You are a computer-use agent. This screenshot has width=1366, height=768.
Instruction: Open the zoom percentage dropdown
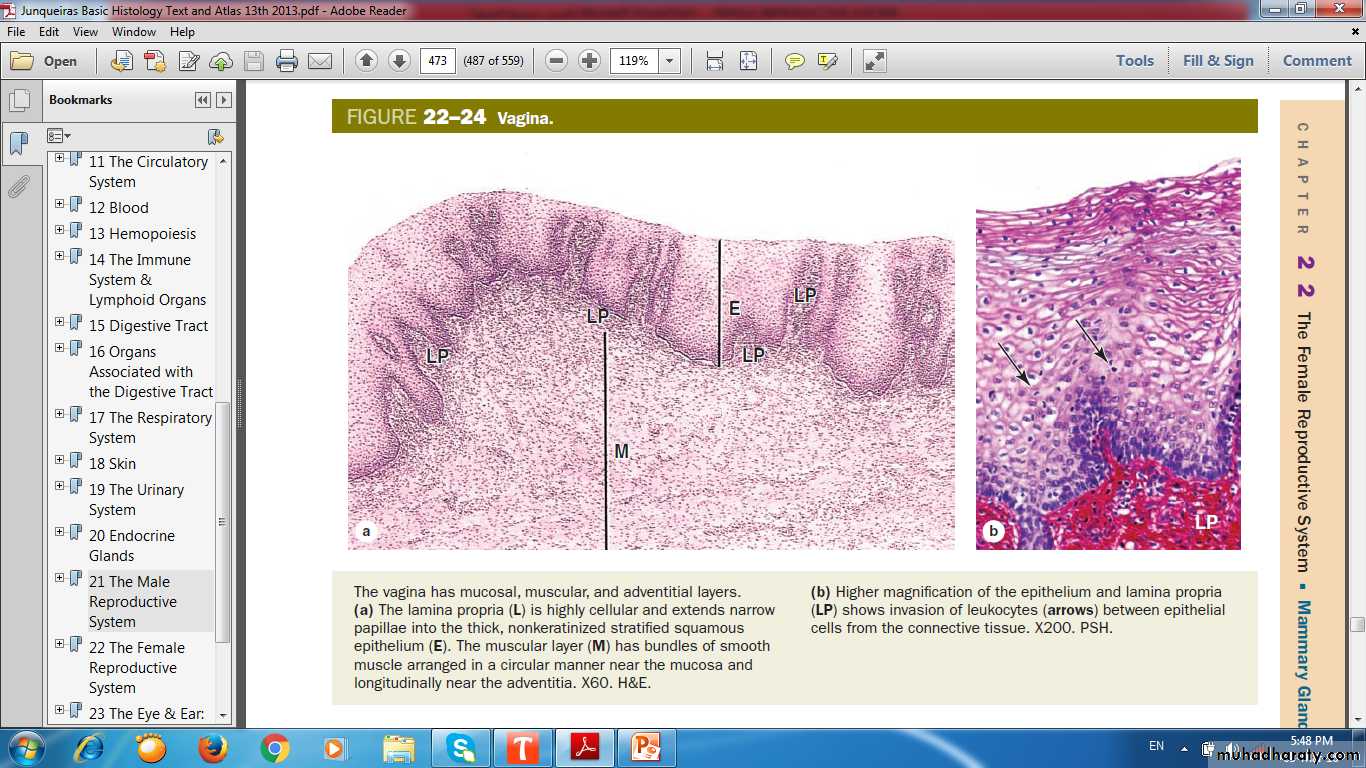tap(669, 61)
